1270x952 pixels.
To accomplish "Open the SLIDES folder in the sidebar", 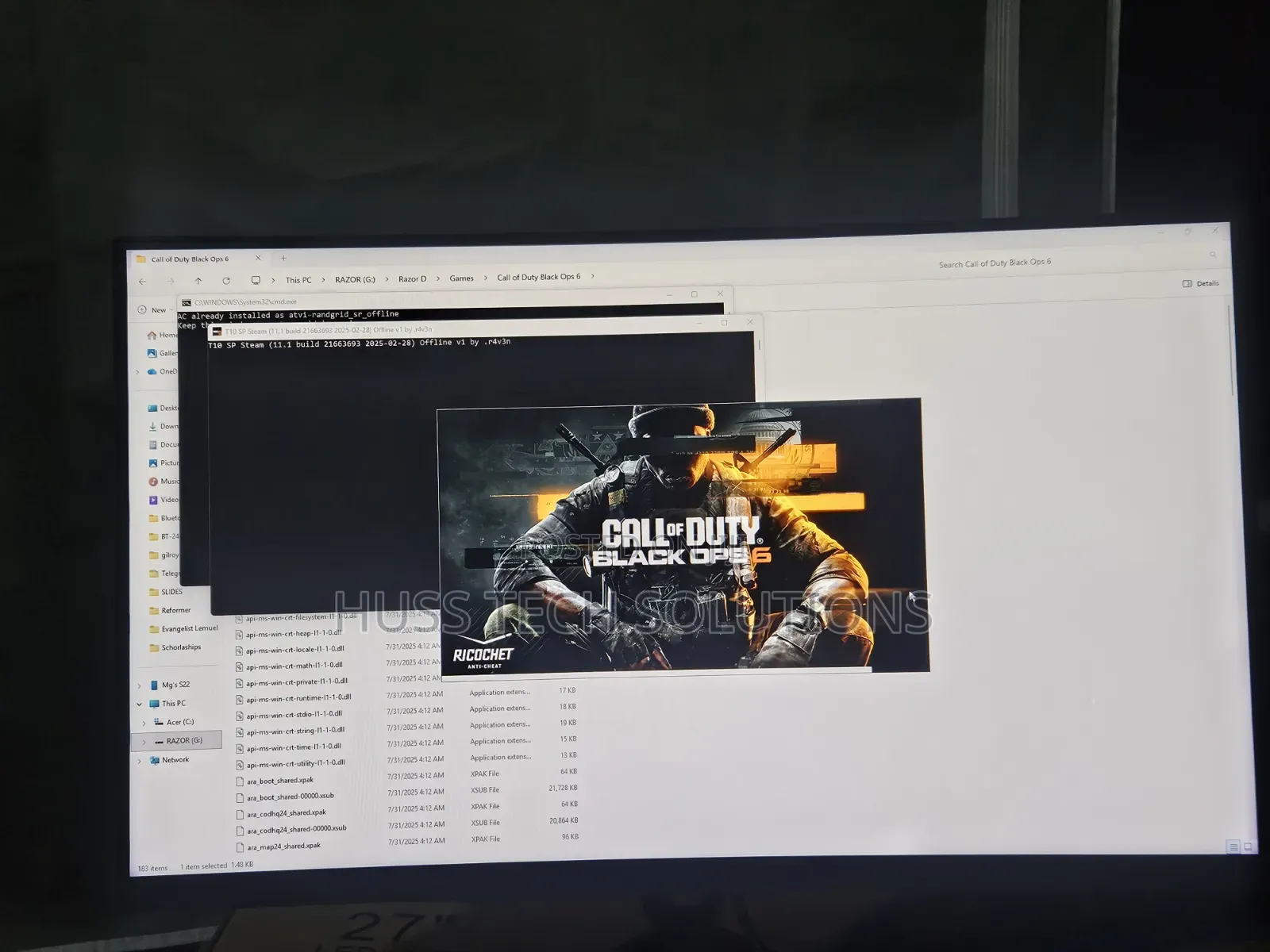I will click(166, 592).
